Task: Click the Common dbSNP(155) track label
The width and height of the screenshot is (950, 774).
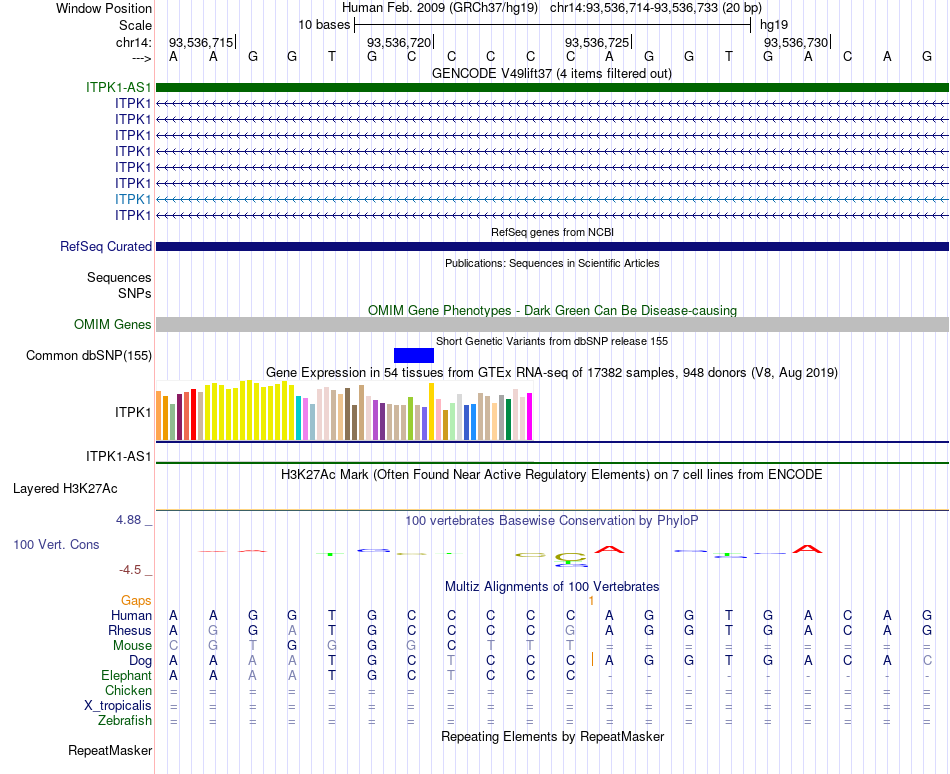Action: pos(88,356)
